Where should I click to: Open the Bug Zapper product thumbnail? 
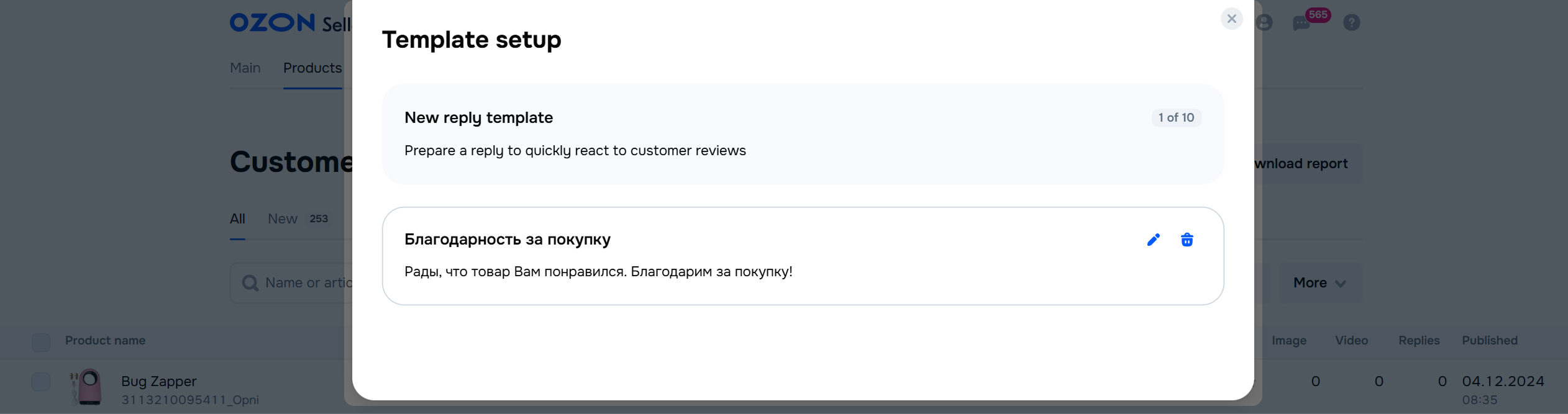[x=87, y=387]
